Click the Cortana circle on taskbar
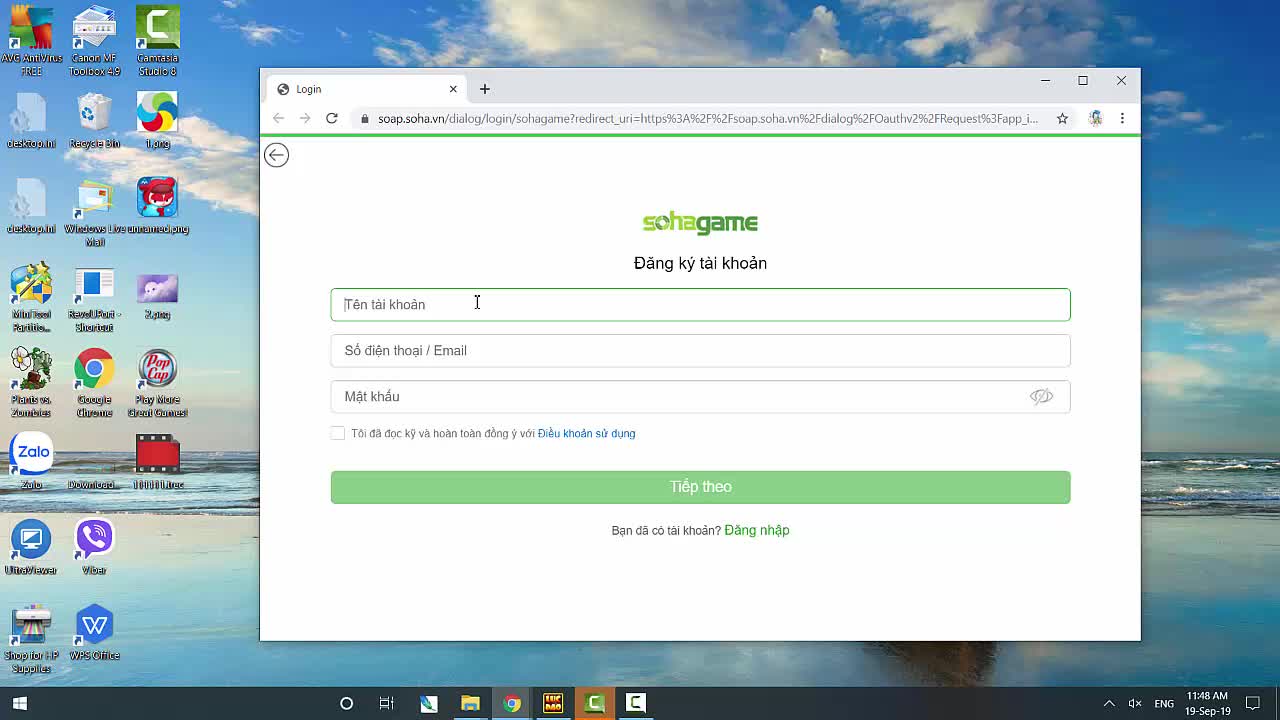 (x=346, y=703)
